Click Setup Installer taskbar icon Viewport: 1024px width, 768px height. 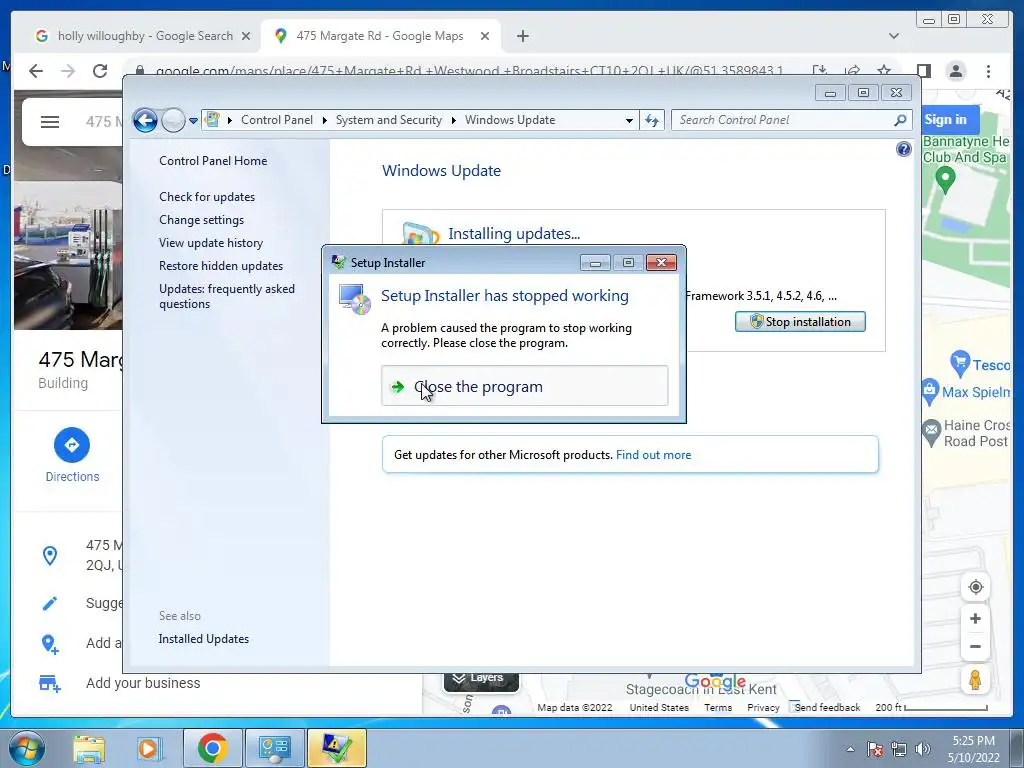pos(336,748)
